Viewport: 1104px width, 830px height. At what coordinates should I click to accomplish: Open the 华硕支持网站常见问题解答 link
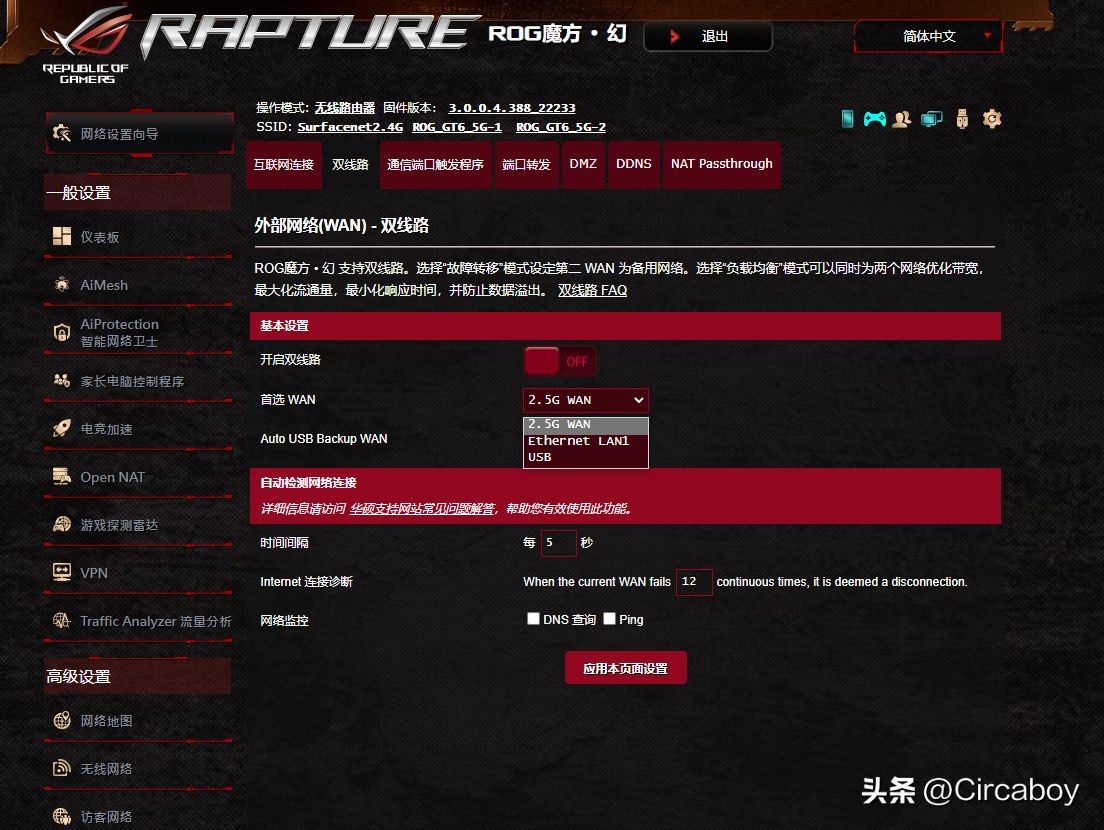(422, 508)
